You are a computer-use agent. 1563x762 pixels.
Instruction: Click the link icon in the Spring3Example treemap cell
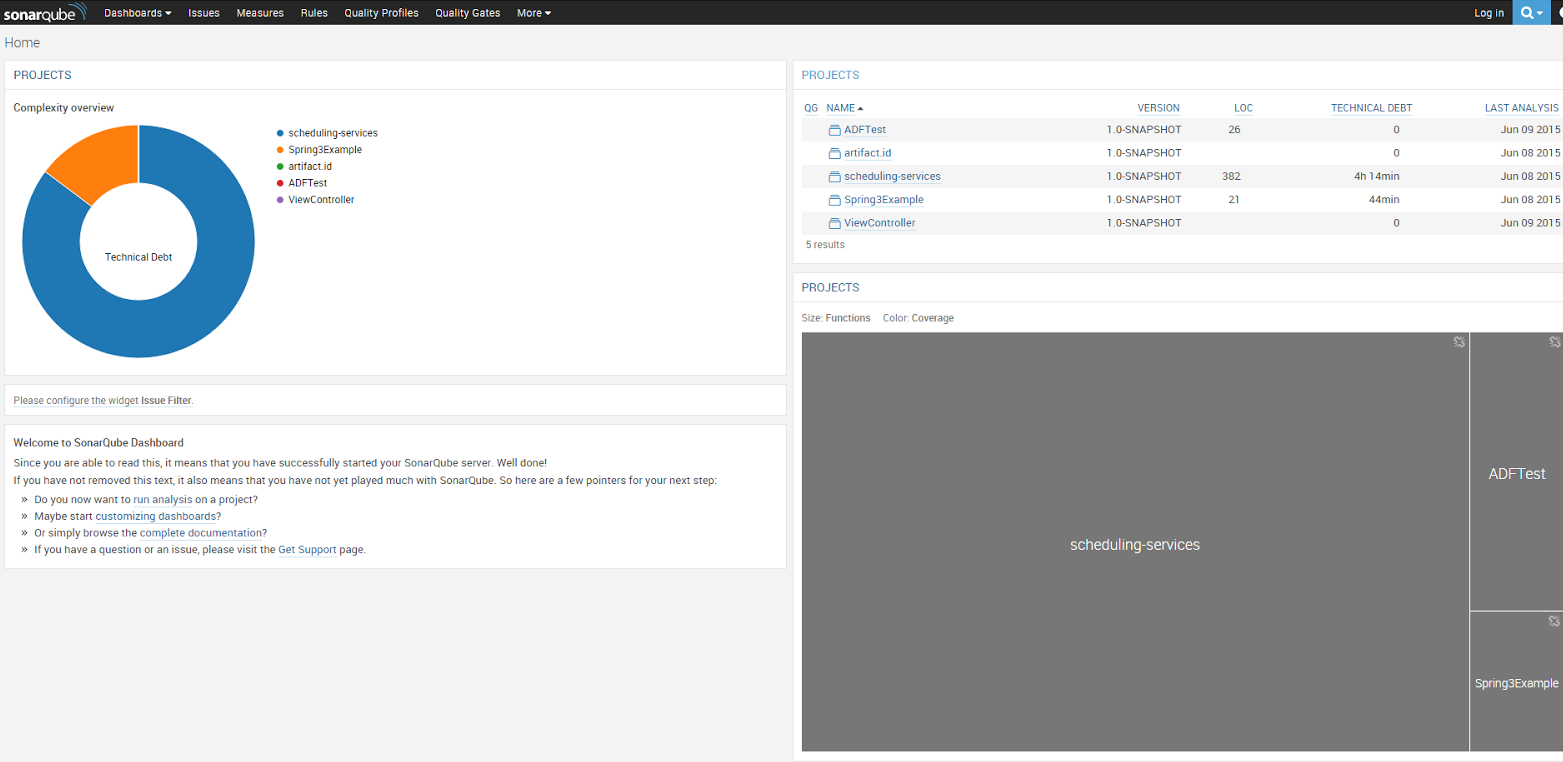coord(1553,620)
